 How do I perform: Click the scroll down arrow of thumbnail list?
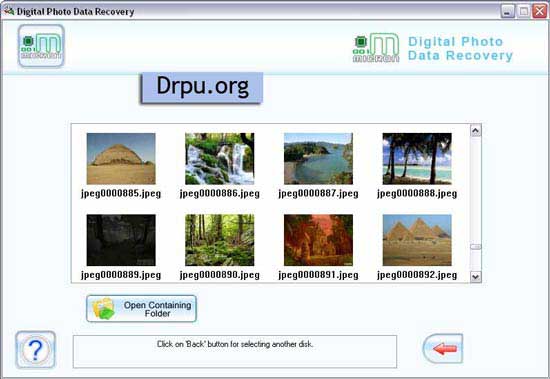click(476, 277)
